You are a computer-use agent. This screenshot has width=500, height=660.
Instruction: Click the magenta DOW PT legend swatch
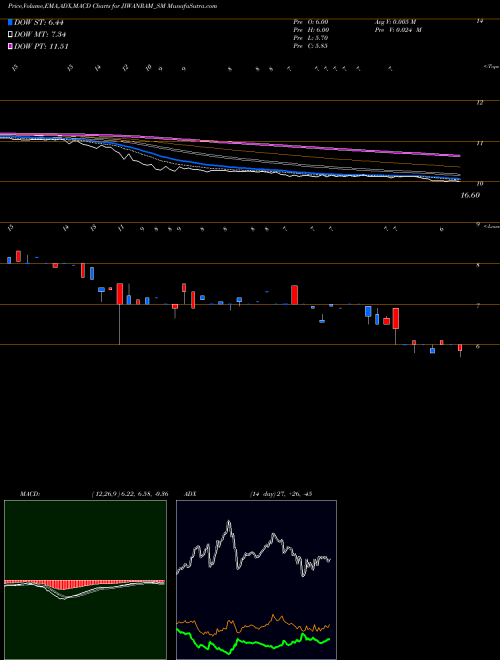point(11,46)
